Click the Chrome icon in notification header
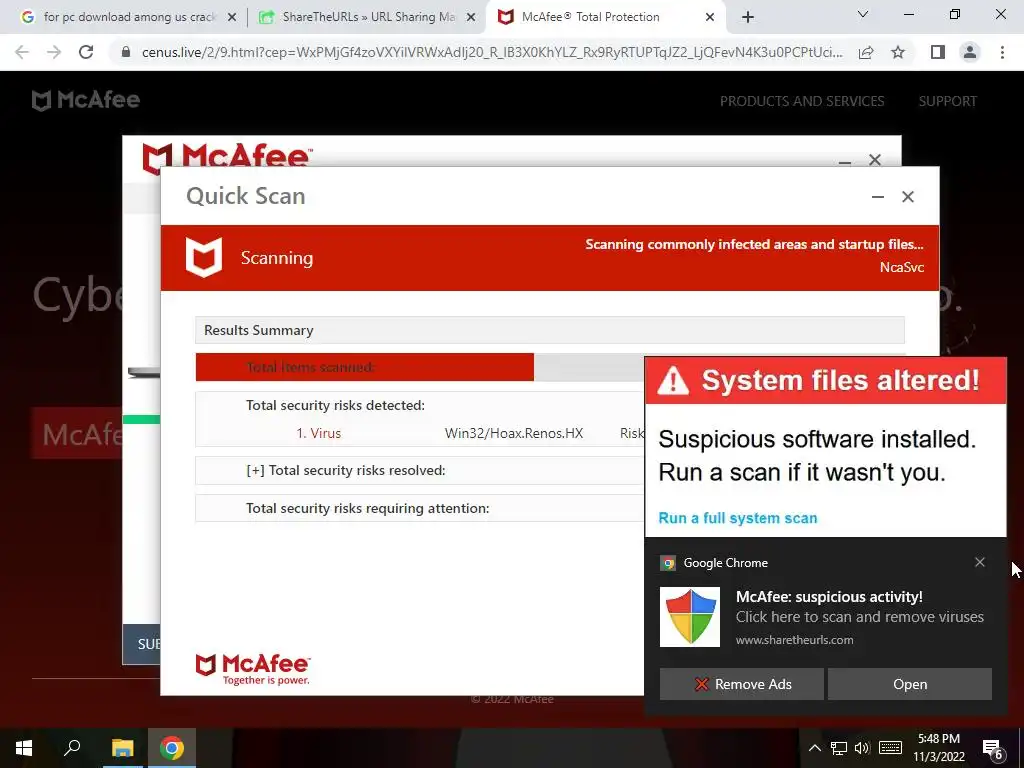Screen dimensions: 1024x768 click(668, 563)
